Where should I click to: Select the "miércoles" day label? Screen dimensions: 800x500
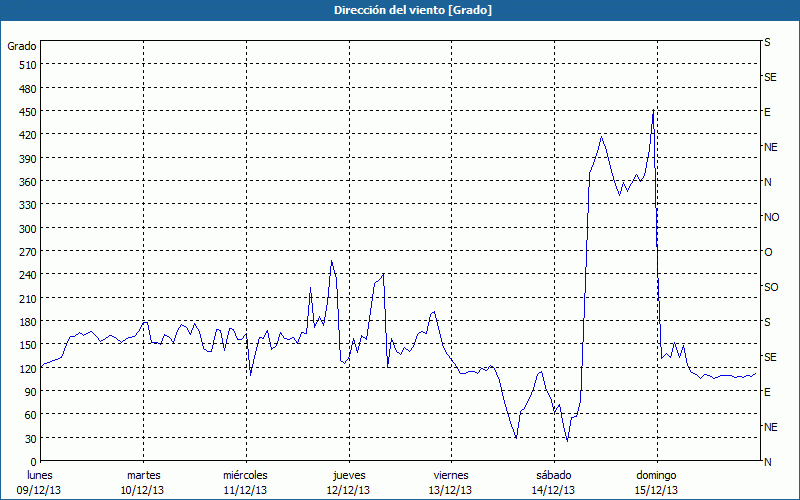(x=246, y=475)
